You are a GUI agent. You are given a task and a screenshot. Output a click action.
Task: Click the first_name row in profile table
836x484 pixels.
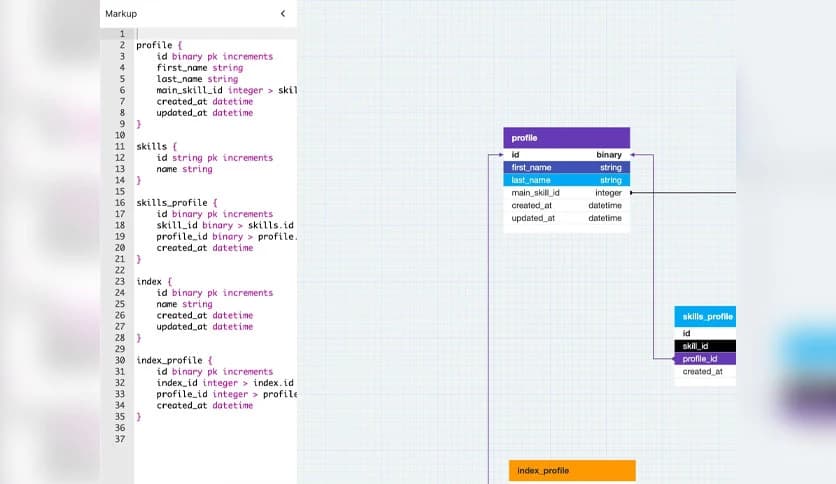566,168
